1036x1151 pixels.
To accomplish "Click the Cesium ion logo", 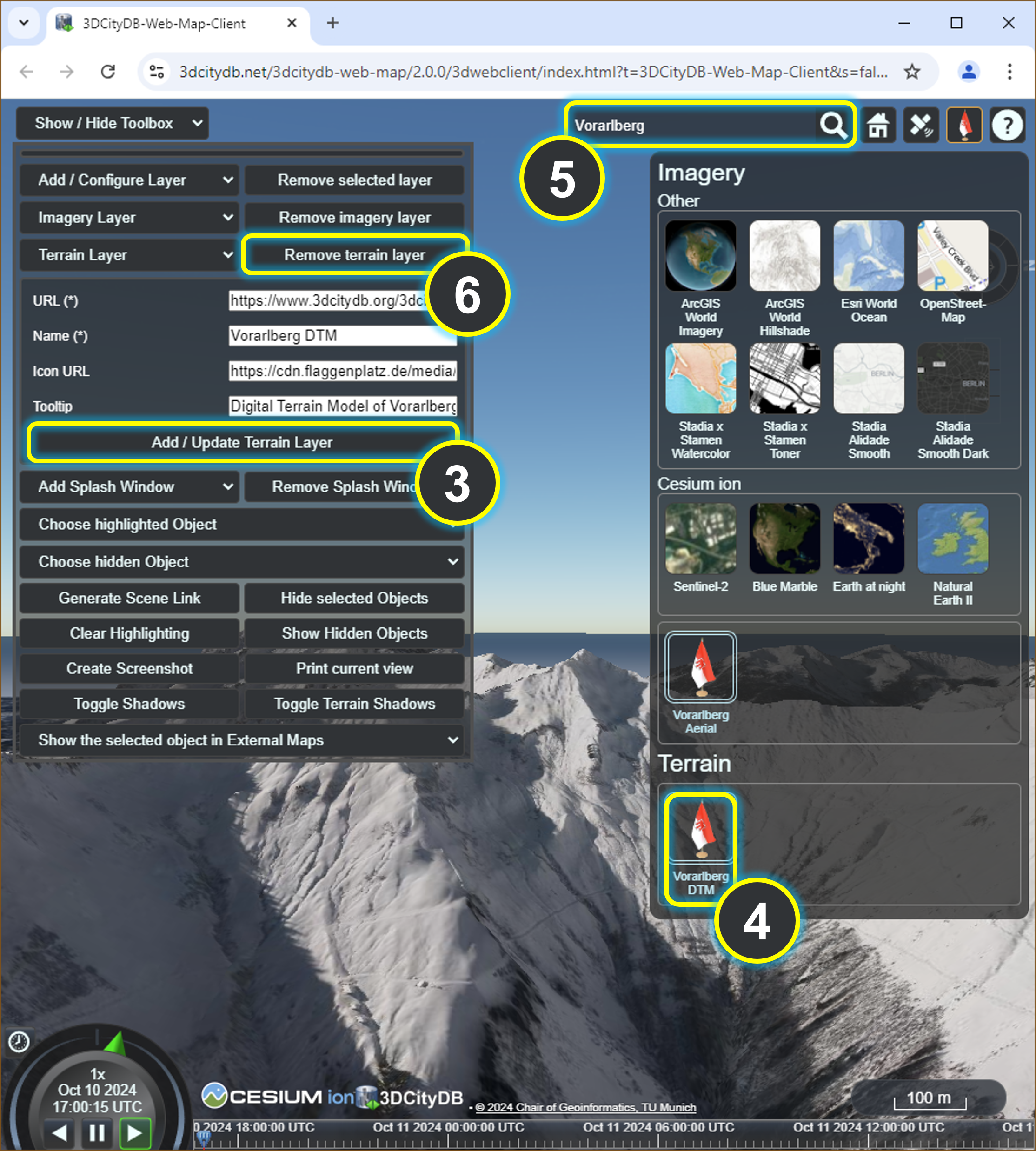I will pos(278,1097).
